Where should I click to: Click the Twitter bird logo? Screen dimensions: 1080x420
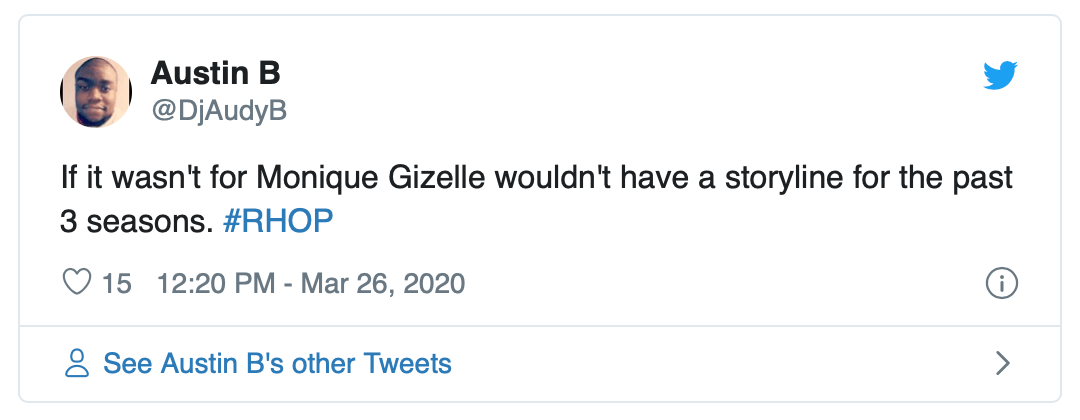(999, 76)
